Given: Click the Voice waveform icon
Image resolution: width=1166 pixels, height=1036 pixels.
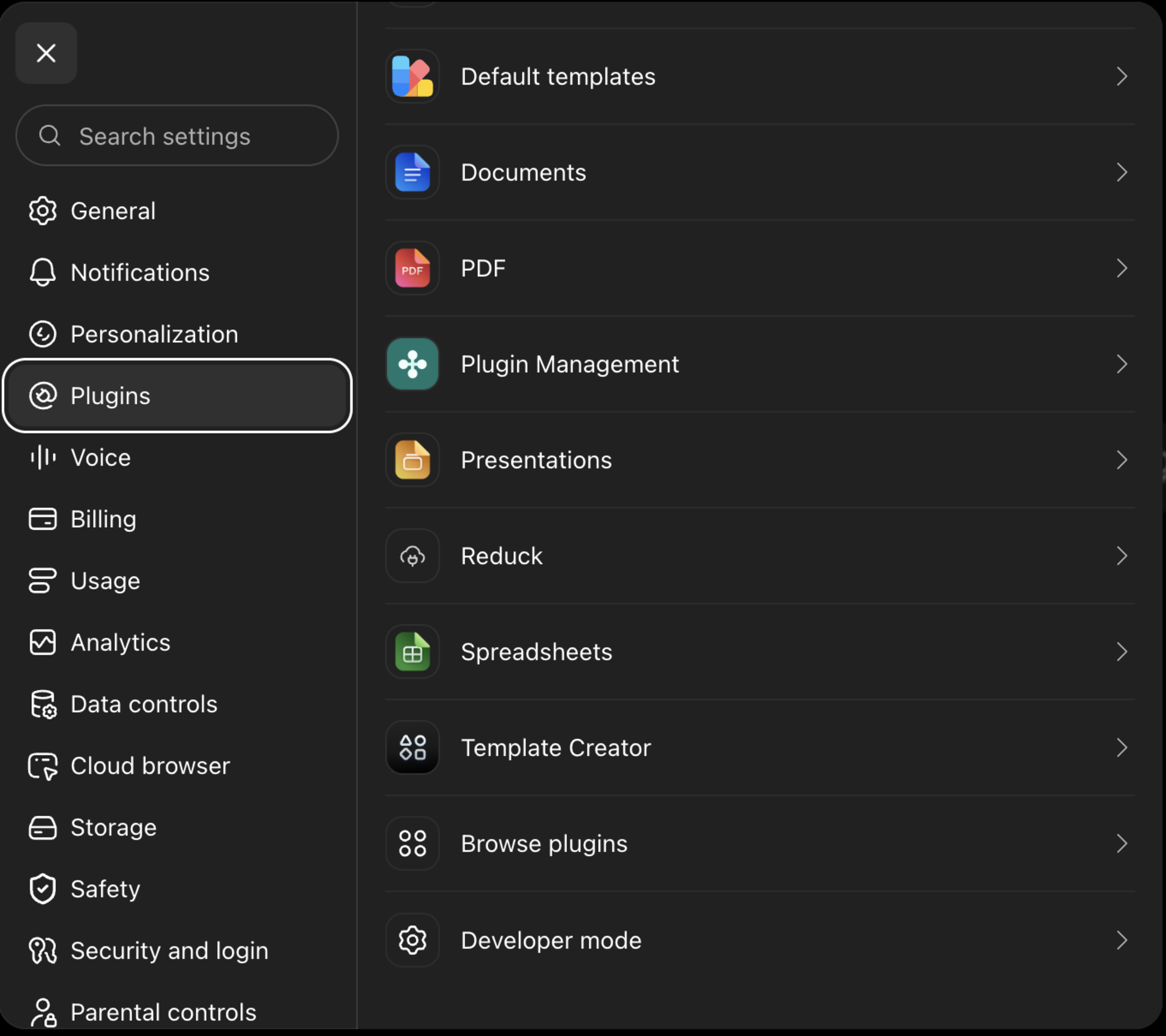Looking at the screenshot, I should click(43, 457).
